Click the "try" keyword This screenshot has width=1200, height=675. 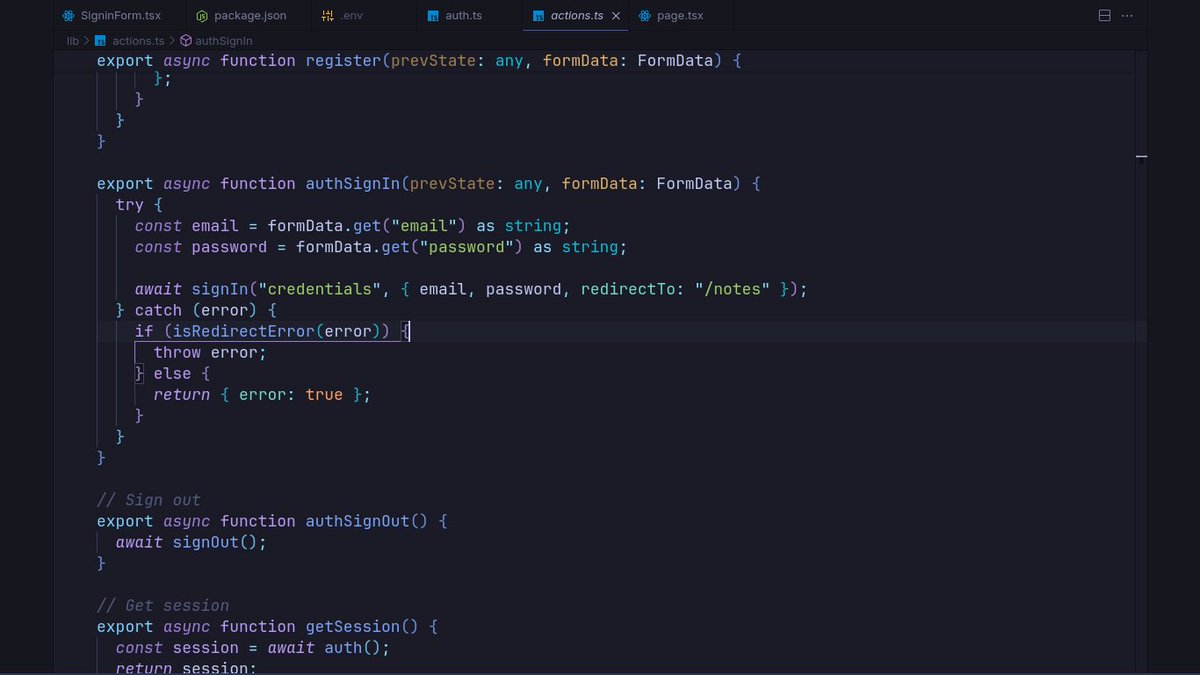pyautogui.click(x=130, y=205)
